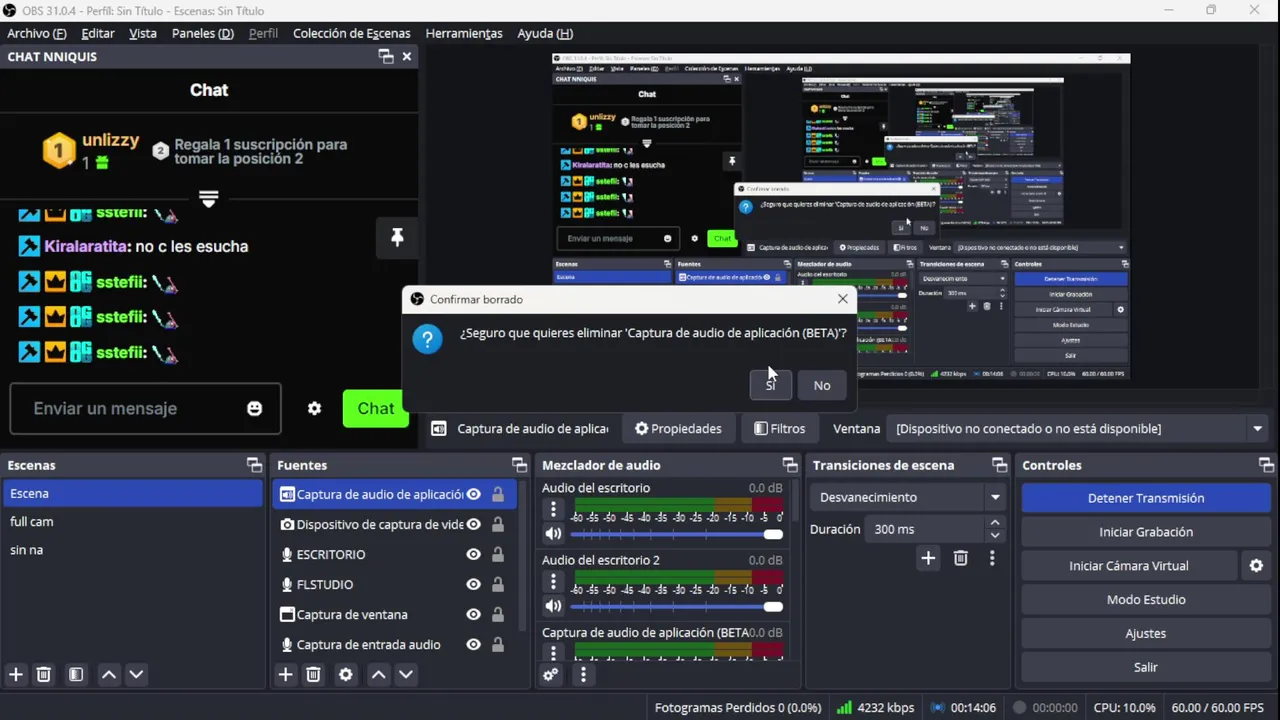Open the mixer options three-dot menu at the bottom
Screen dimensions: 1280x720
(x=583, y=675)
